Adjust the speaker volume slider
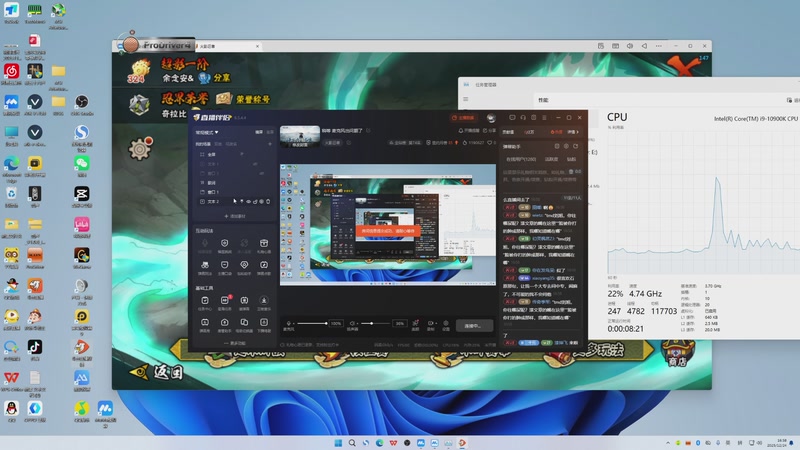Screen dimensions: 800x450 coord(377,323)
